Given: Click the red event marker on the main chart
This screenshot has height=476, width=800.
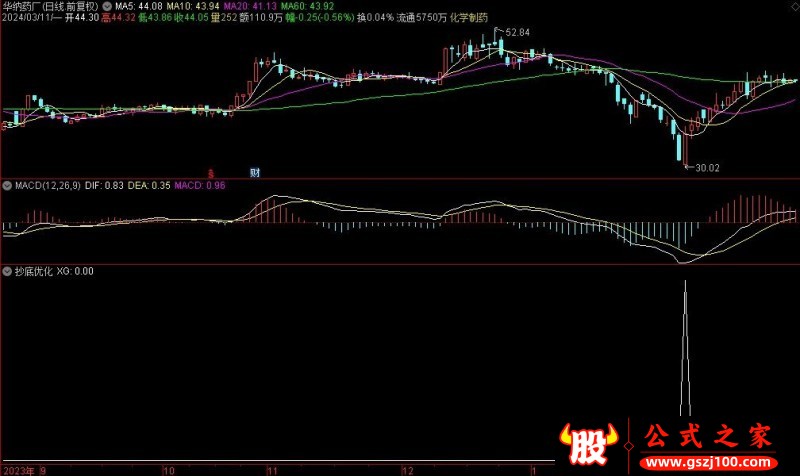Looking at the screenshot, I should (211, 172).
